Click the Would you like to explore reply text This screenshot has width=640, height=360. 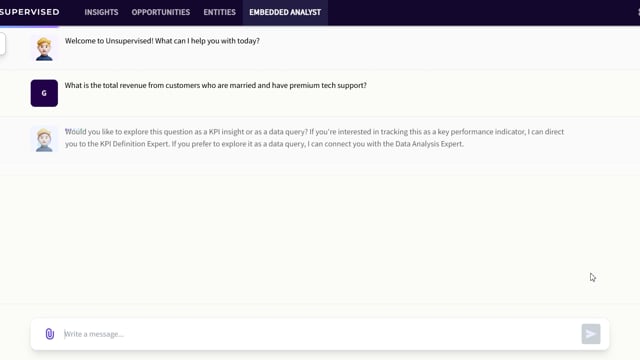click(314, 138)
